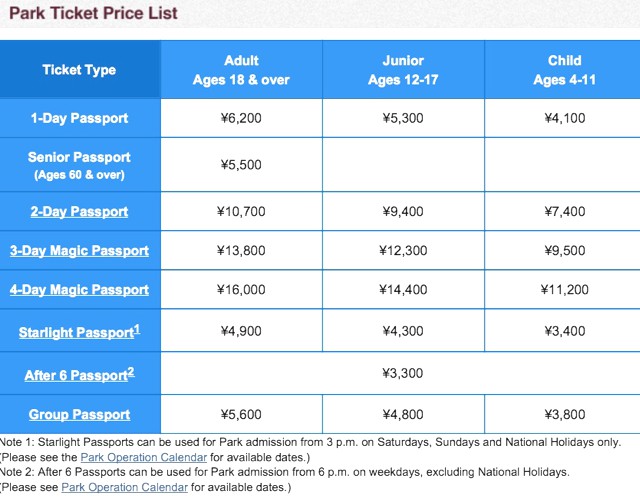Viewport: 640px width, 502px height.
Task: Select the Junior Ages 12-17 header
Action: click(x=403, y=70)
